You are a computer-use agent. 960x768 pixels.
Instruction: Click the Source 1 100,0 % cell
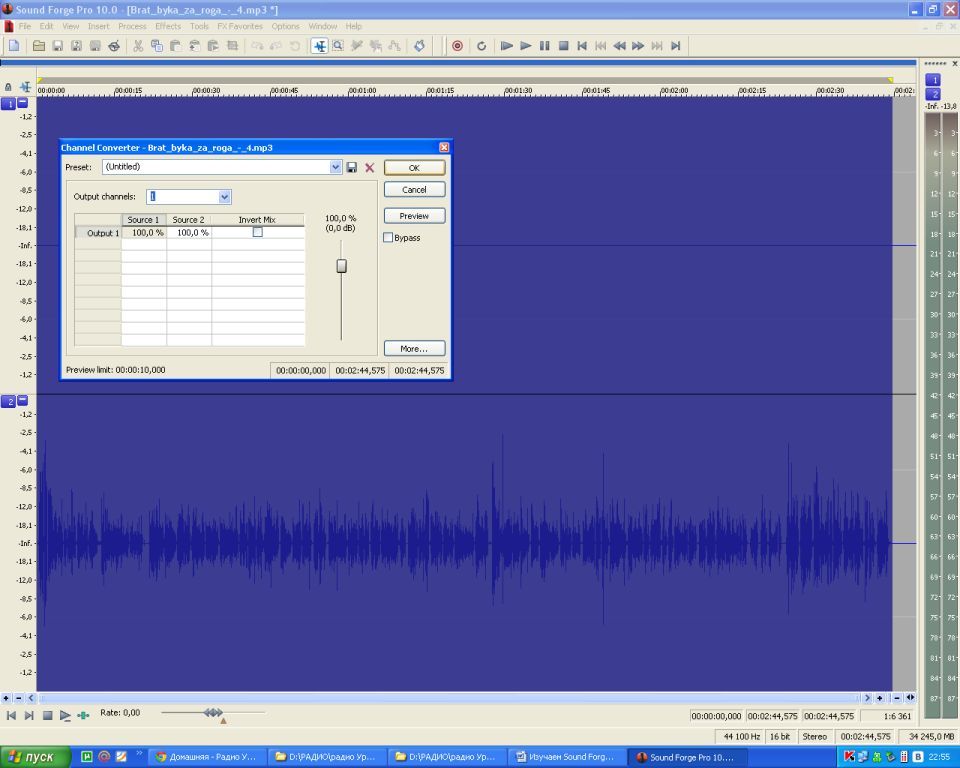coord(144,233)
